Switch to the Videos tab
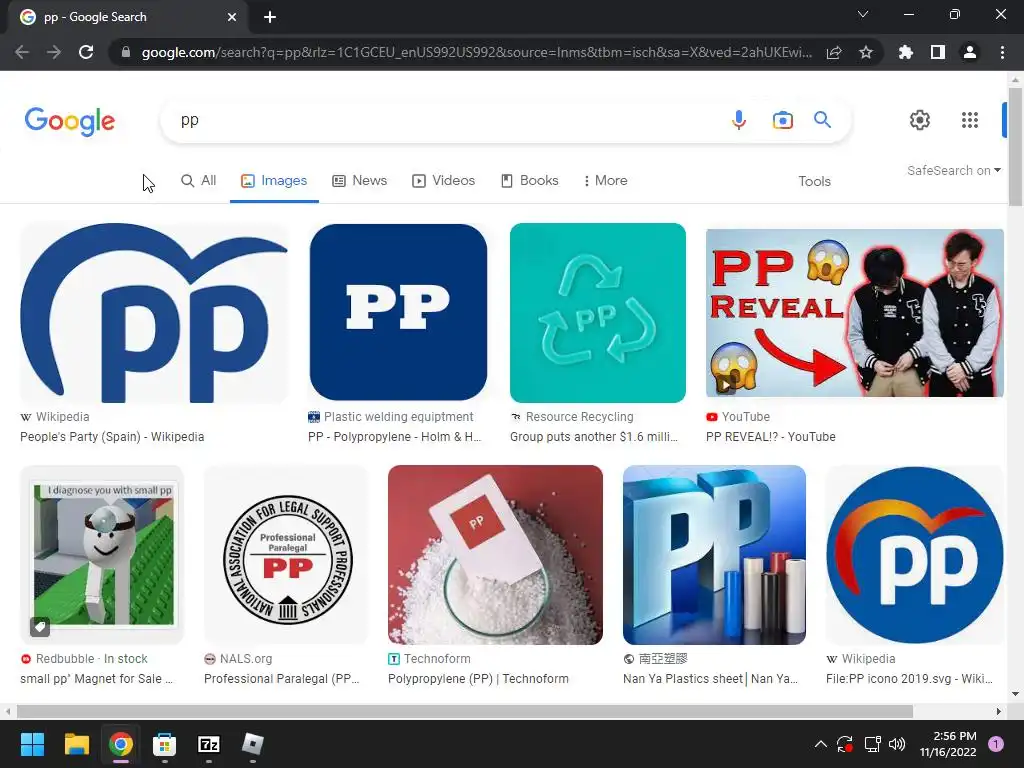Viewport: 1024px width, 768px height. [x=443, y=180]
